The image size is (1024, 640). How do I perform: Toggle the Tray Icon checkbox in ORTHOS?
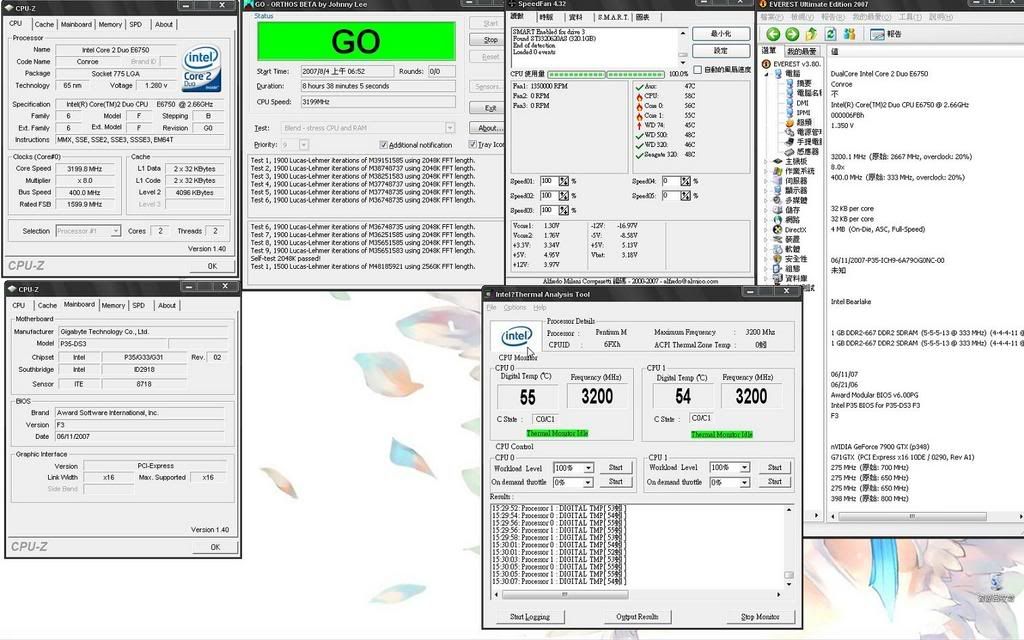(472, 145)
